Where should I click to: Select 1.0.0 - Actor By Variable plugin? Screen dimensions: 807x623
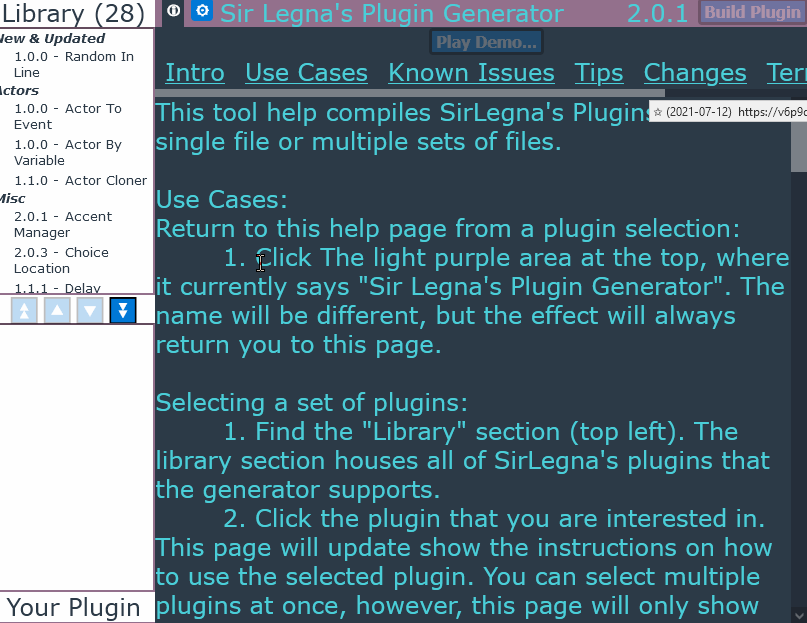click(x=68, y=152)
